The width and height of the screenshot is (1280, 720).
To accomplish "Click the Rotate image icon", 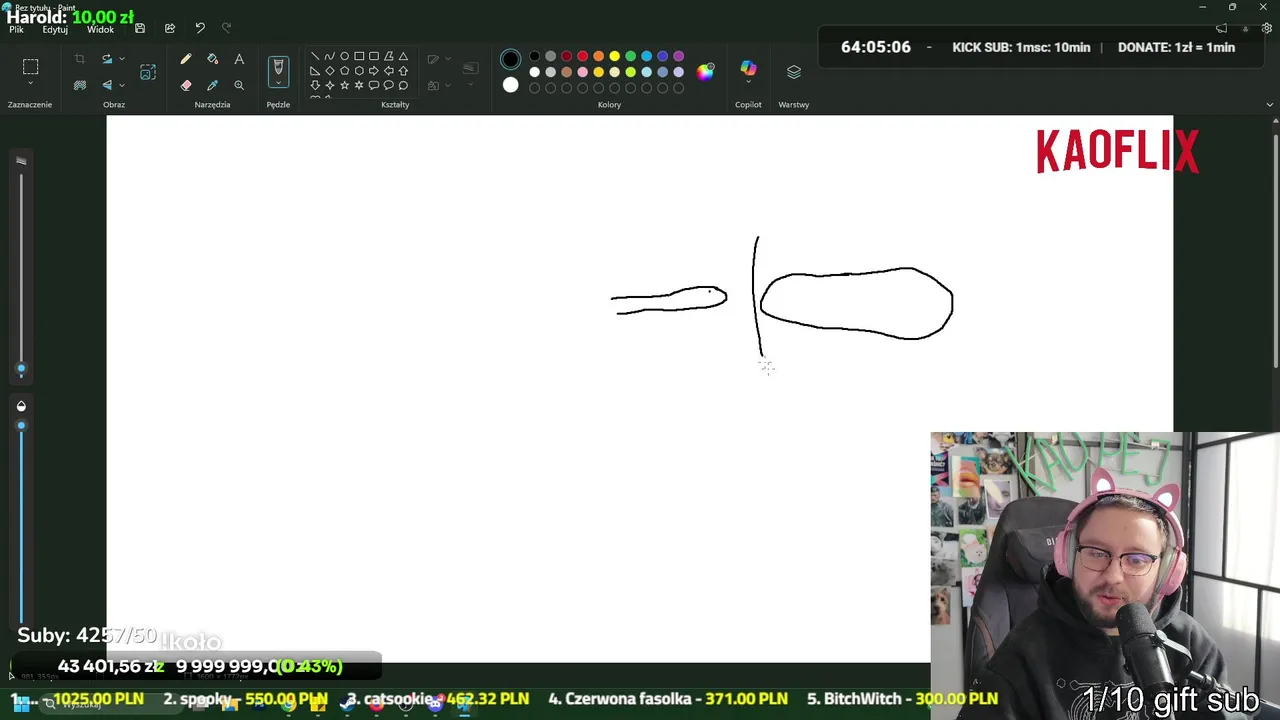I will pos(107,59).
